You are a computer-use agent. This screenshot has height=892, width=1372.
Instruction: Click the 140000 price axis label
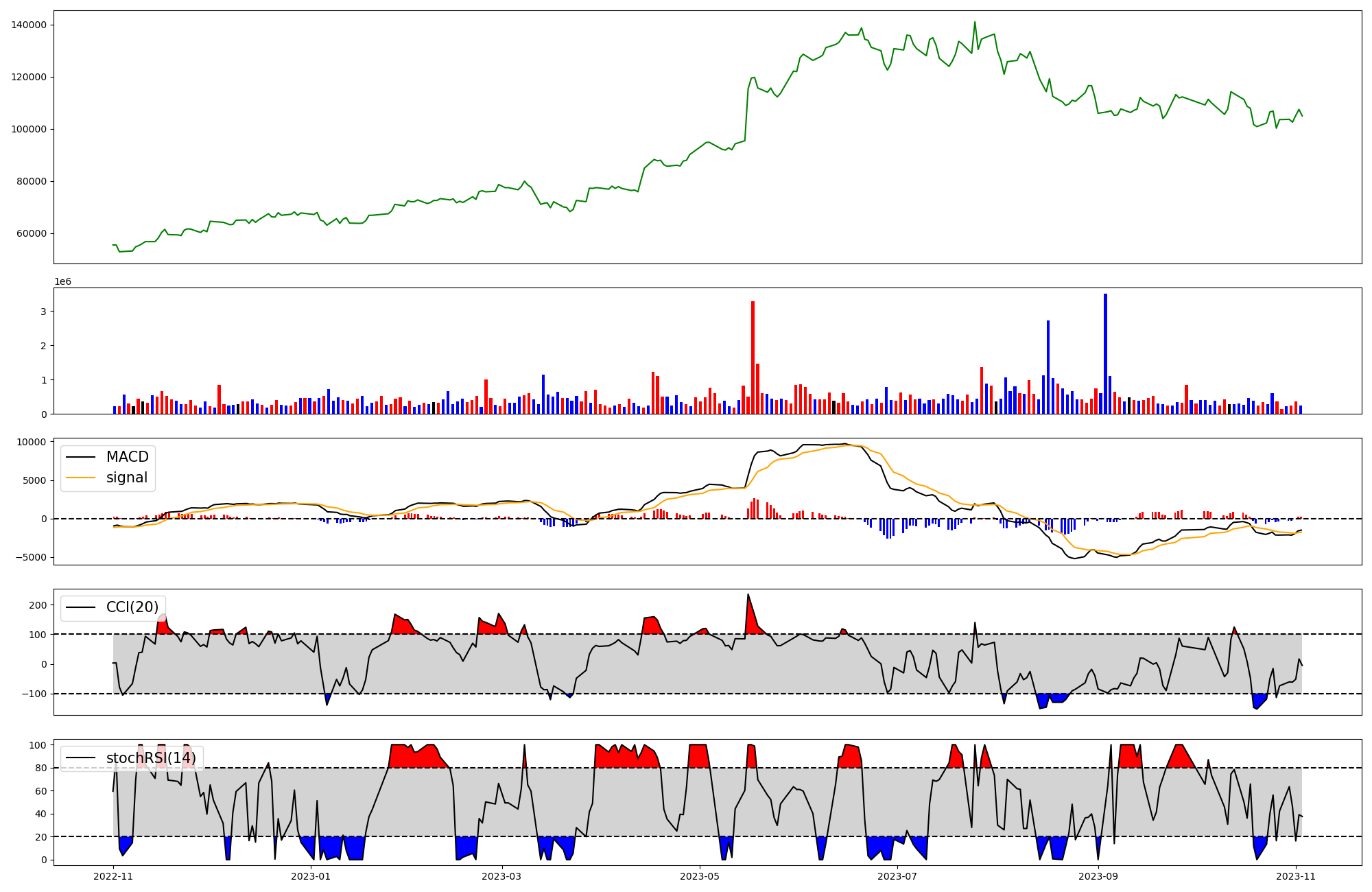tap(29, 25)
